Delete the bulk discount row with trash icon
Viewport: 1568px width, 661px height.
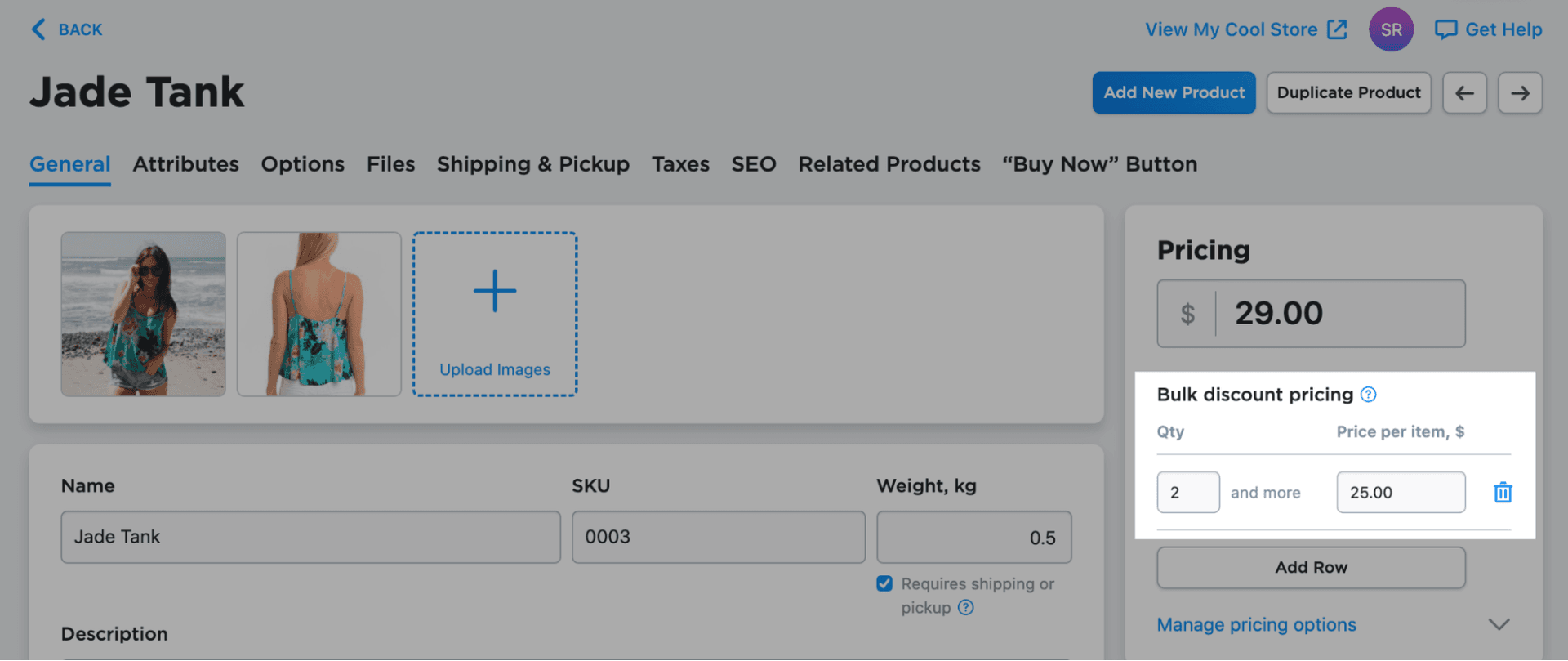coord(1503,493)
